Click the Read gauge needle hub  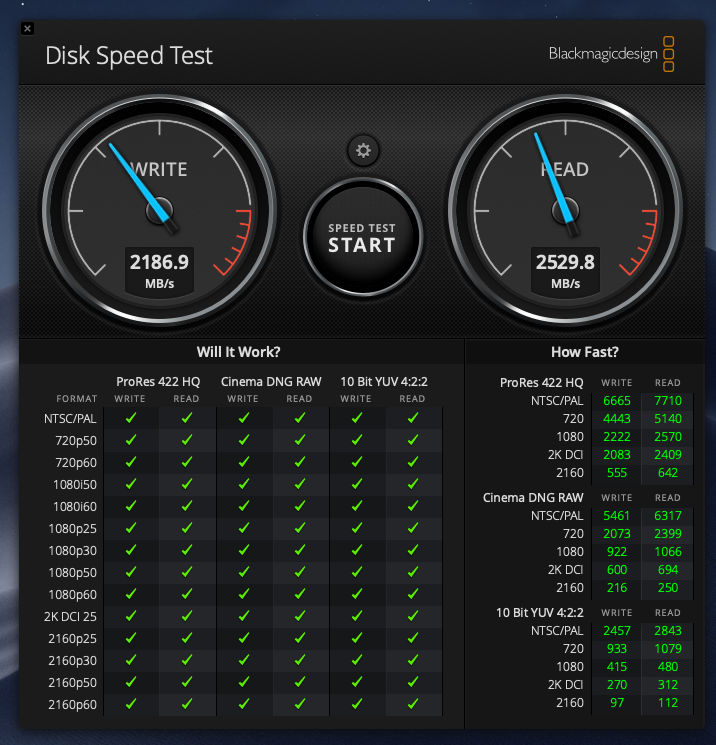pos(566,210)
